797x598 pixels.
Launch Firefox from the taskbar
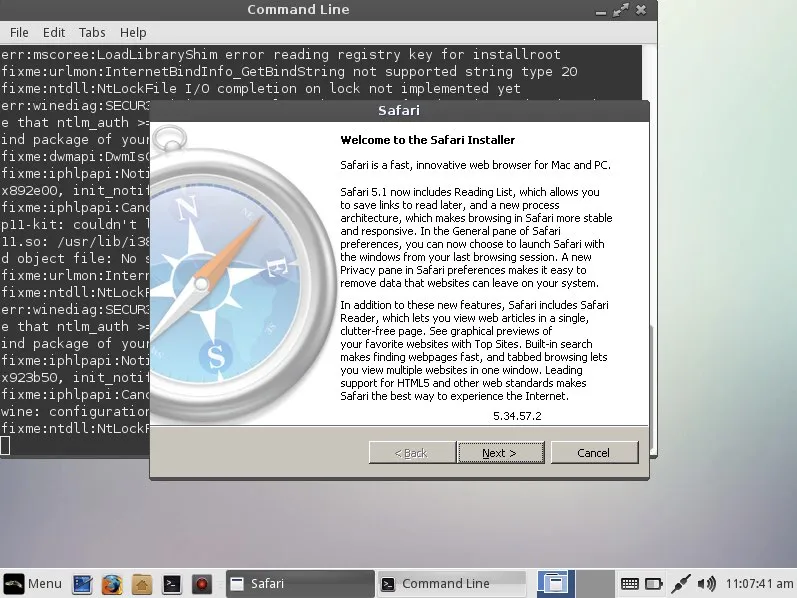pyautogui.click(x=111, y=583)
